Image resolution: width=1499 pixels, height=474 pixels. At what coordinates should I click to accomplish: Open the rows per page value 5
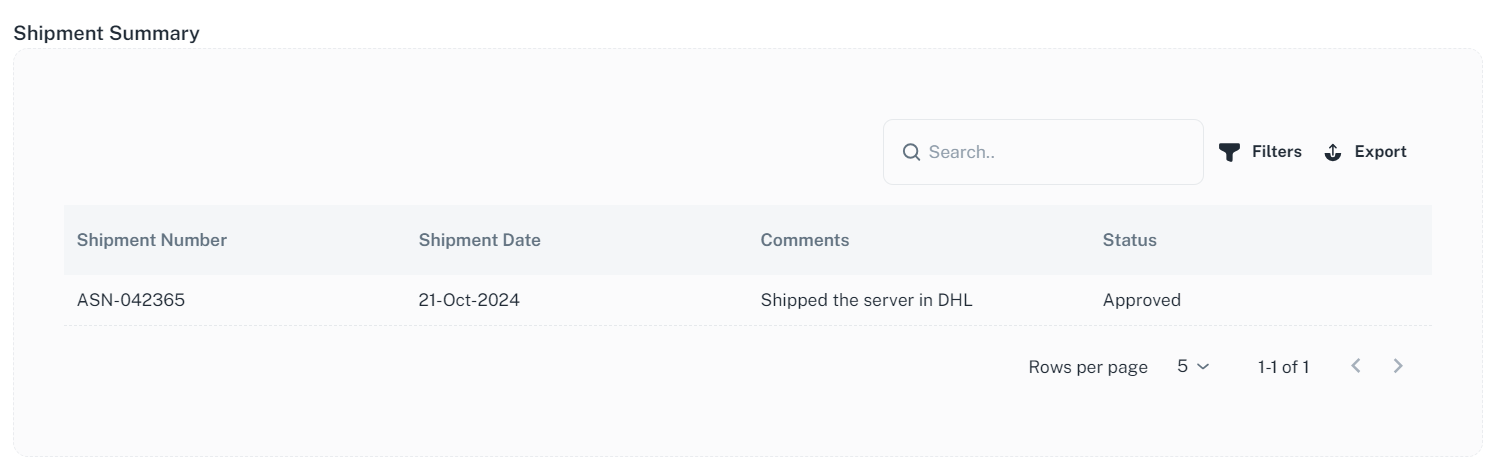pyautogui.click(x=1182, y=366)
